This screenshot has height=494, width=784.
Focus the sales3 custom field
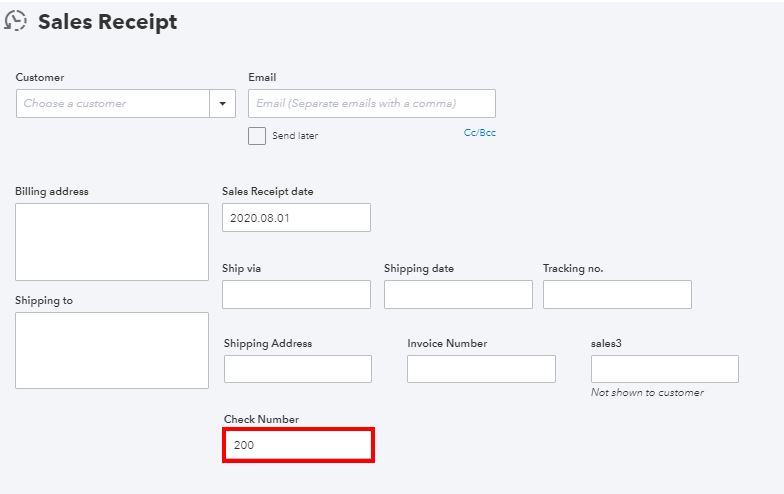[665, 369]
